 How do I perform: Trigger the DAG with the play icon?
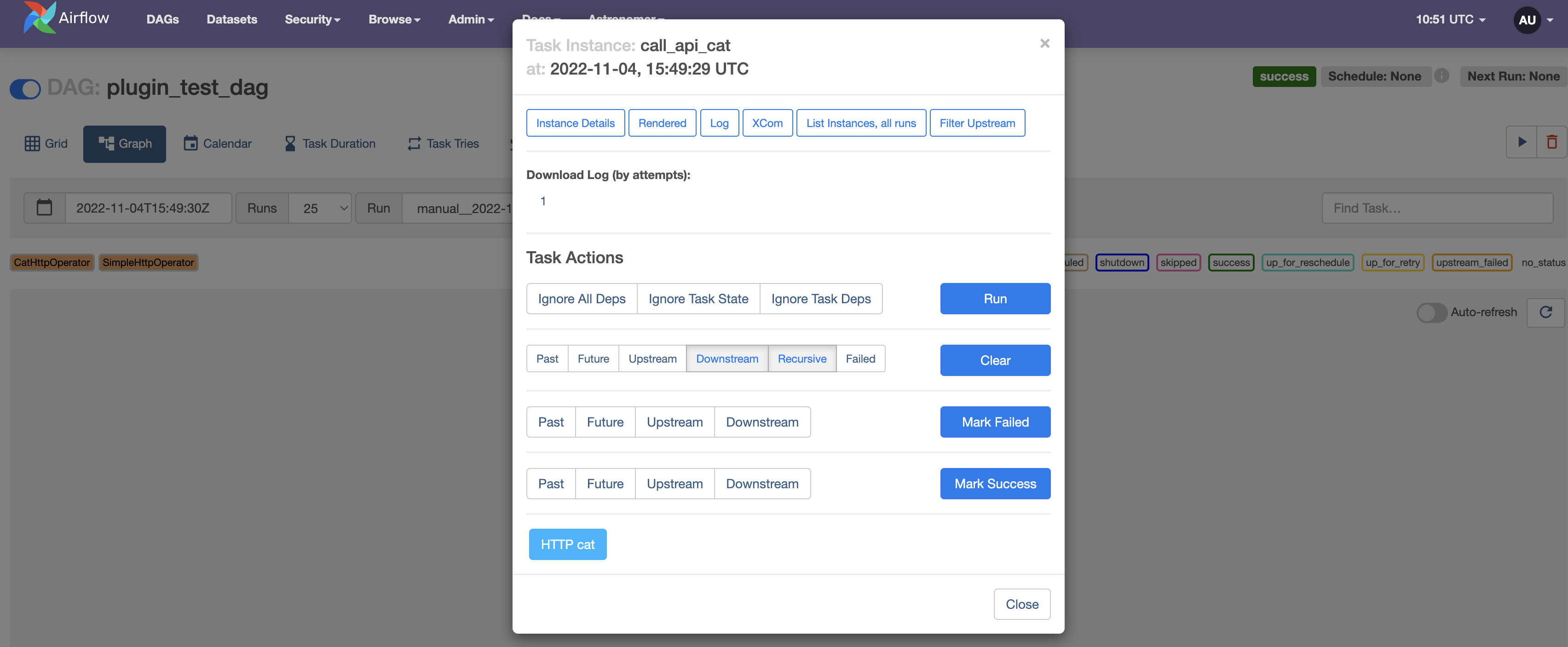click(x=1522, y=142)
